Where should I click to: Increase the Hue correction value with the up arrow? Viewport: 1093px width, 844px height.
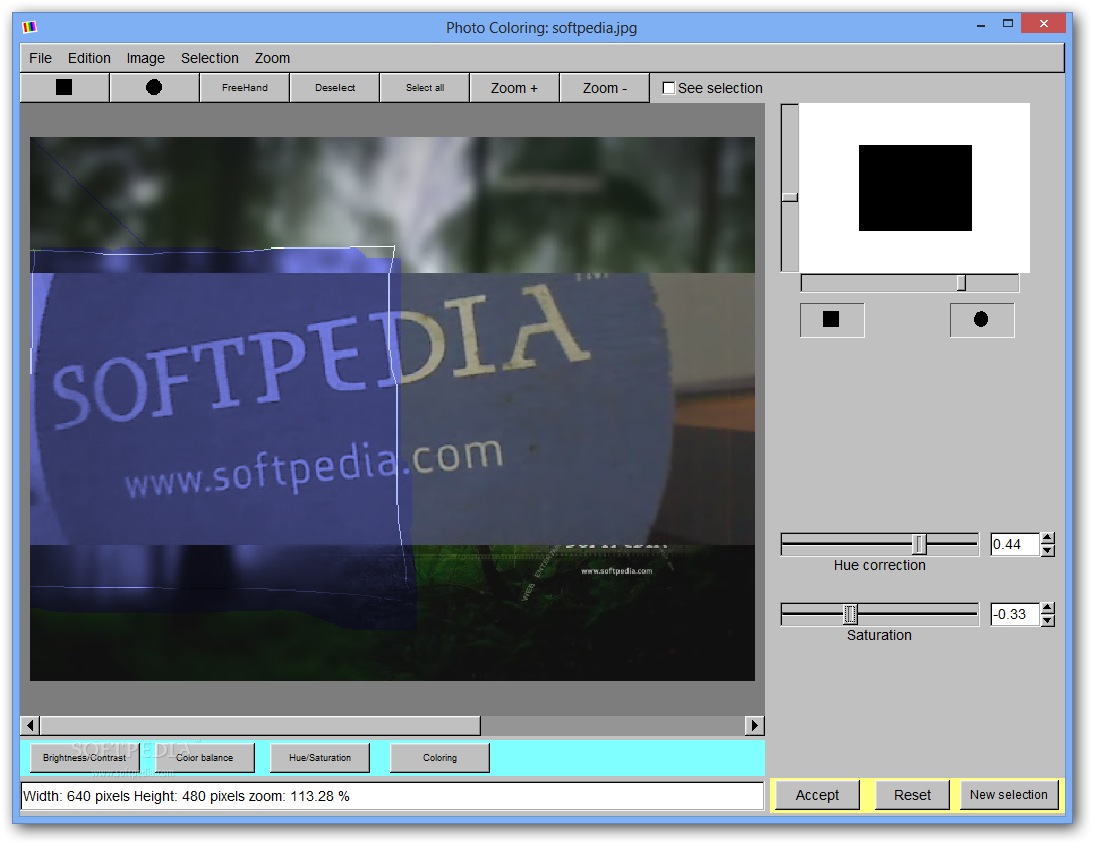1047,538
